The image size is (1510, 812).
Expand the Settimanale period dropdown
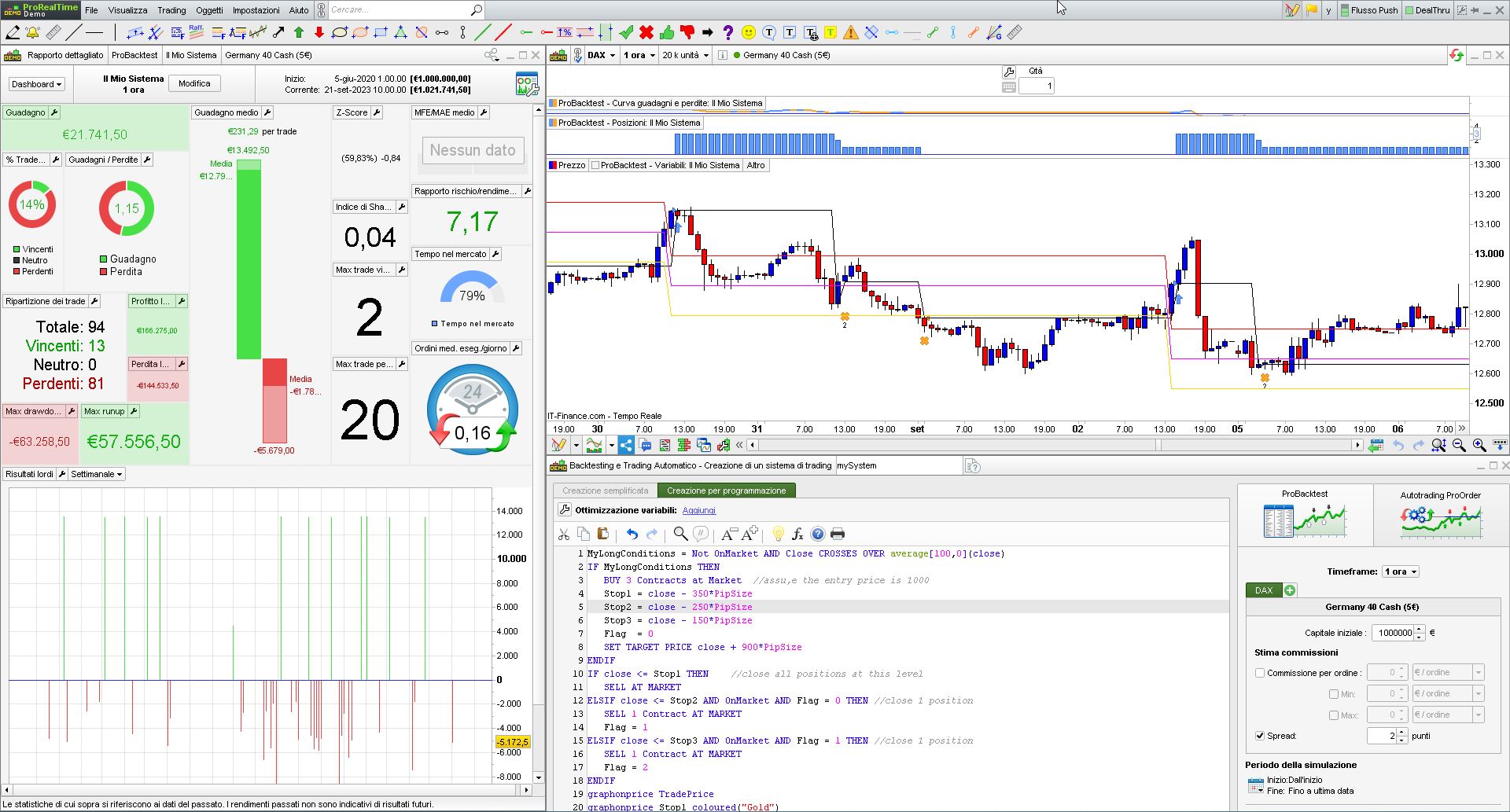click(x=96, y=474)
